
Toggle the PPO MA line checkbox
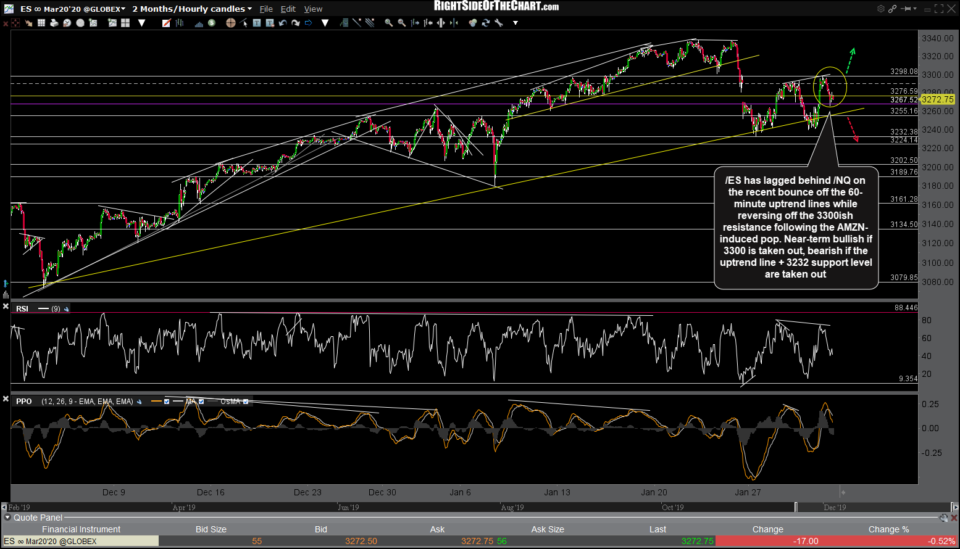pyautogui.click(x=201, y=401)
